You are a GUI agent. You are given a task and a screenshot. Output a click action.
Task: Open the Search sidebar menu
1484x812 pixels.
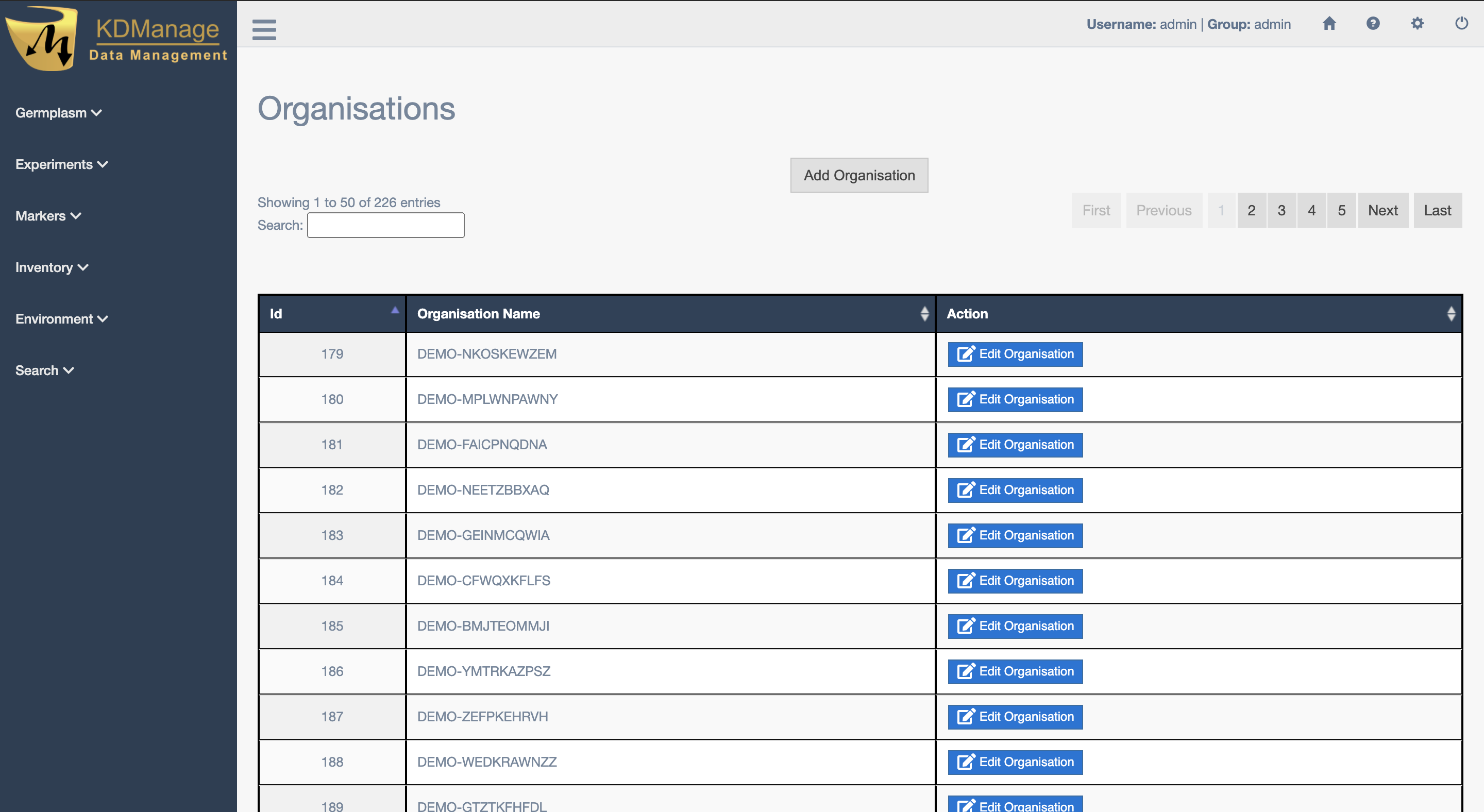(x=44, y=370)
